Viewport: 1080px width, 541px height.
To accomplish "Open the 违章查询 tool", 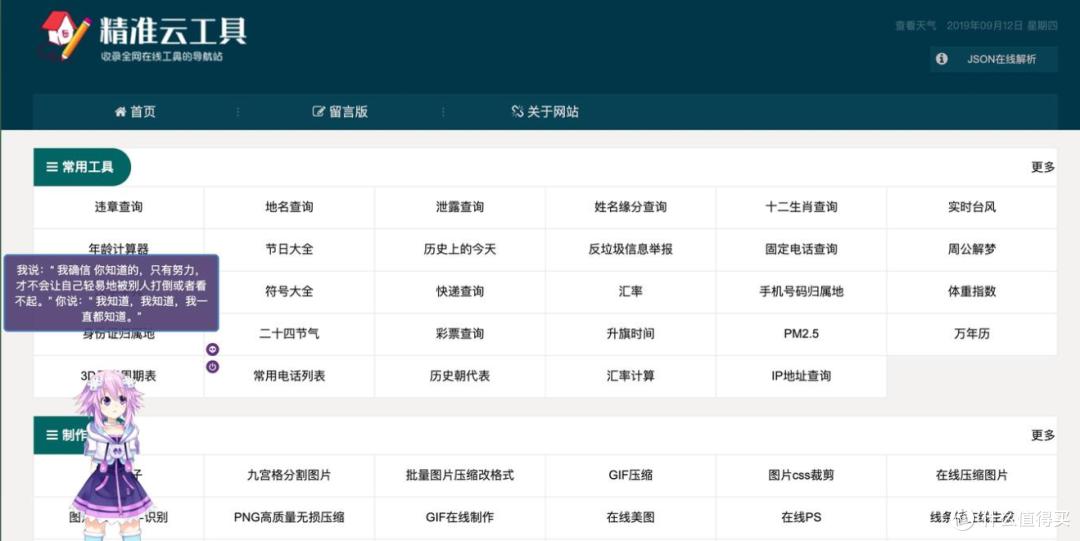I will click(x=118, y=207).
